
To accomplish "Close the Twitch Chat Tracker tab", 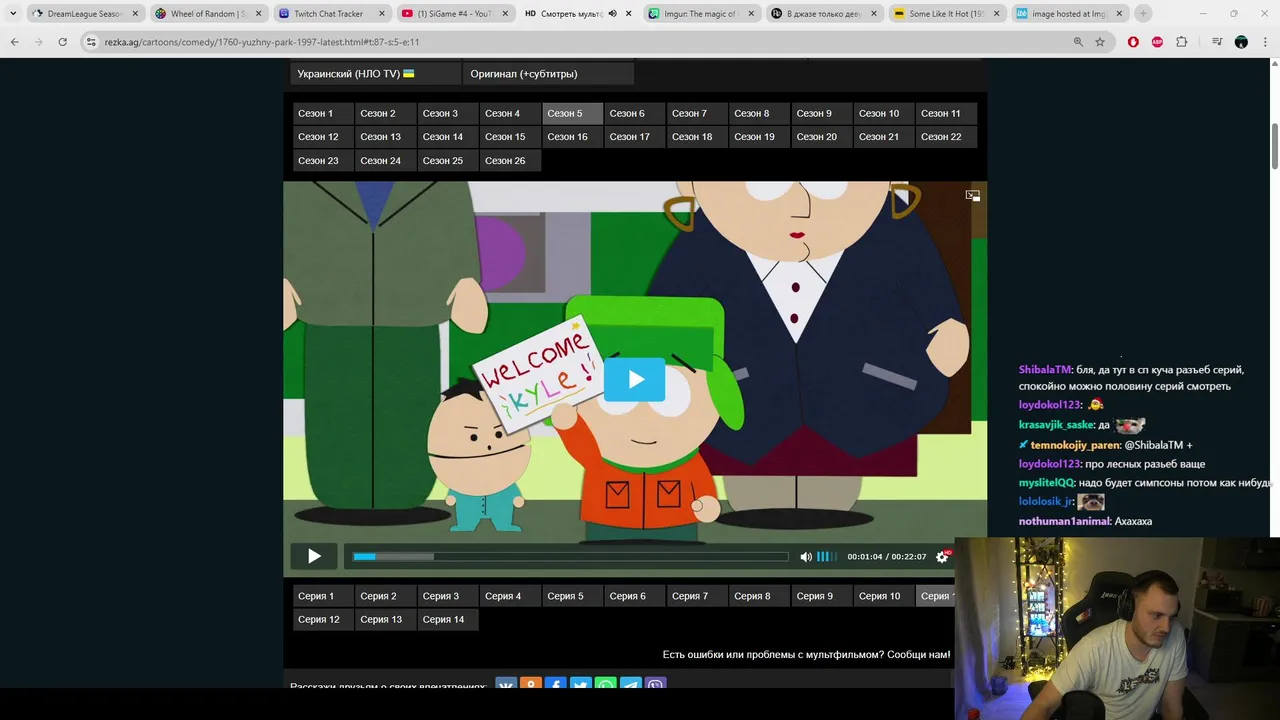I will point(381,14).
